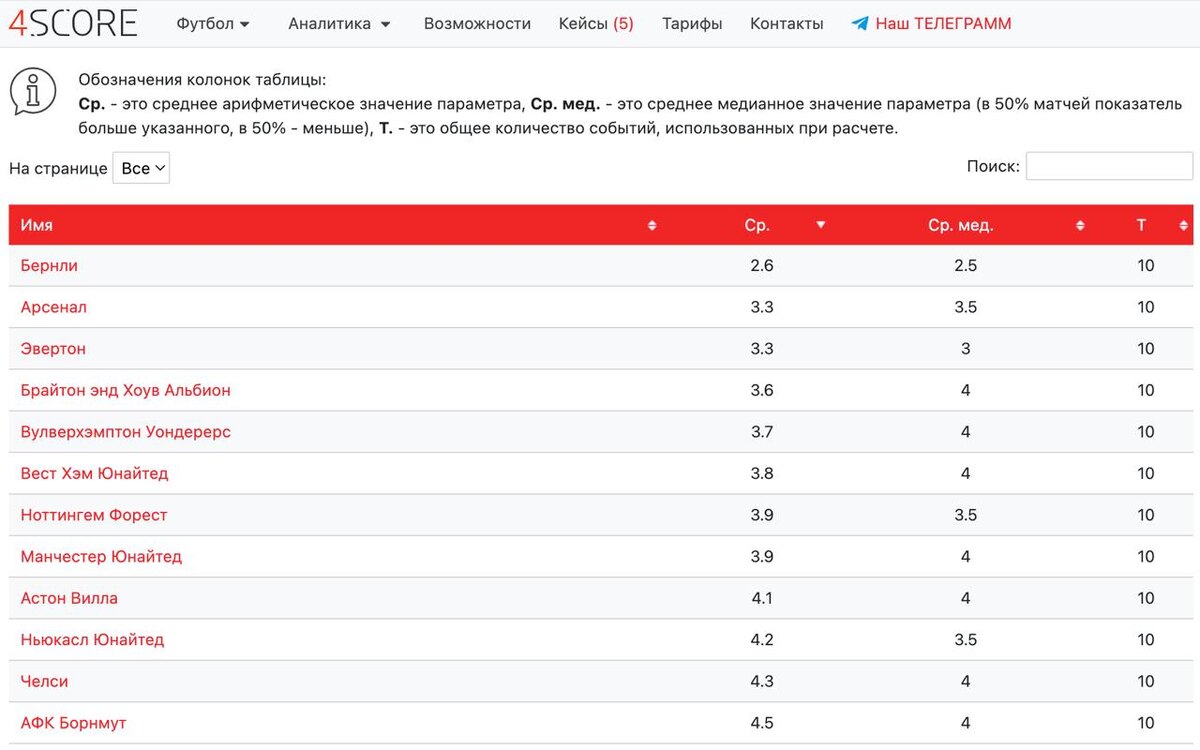Click the Ср. мед. column header label
1200x750 pixels.
coord(961,226)
